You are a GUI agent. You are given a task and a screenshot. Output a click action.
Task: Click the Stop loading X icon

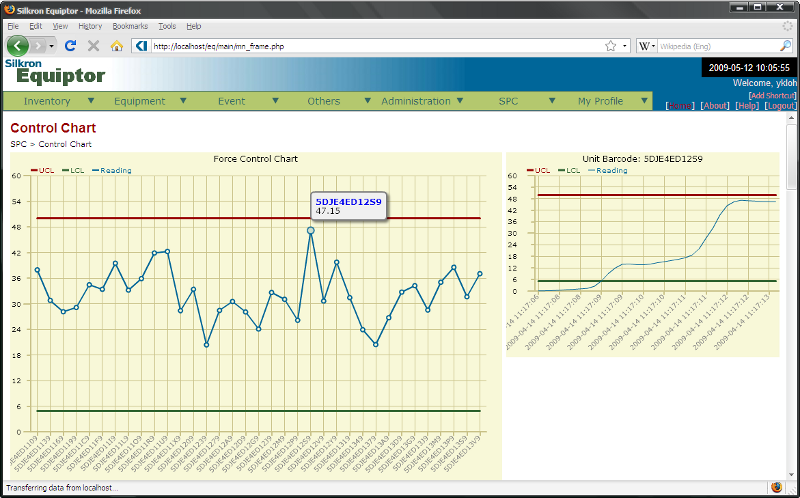[93, 46]
